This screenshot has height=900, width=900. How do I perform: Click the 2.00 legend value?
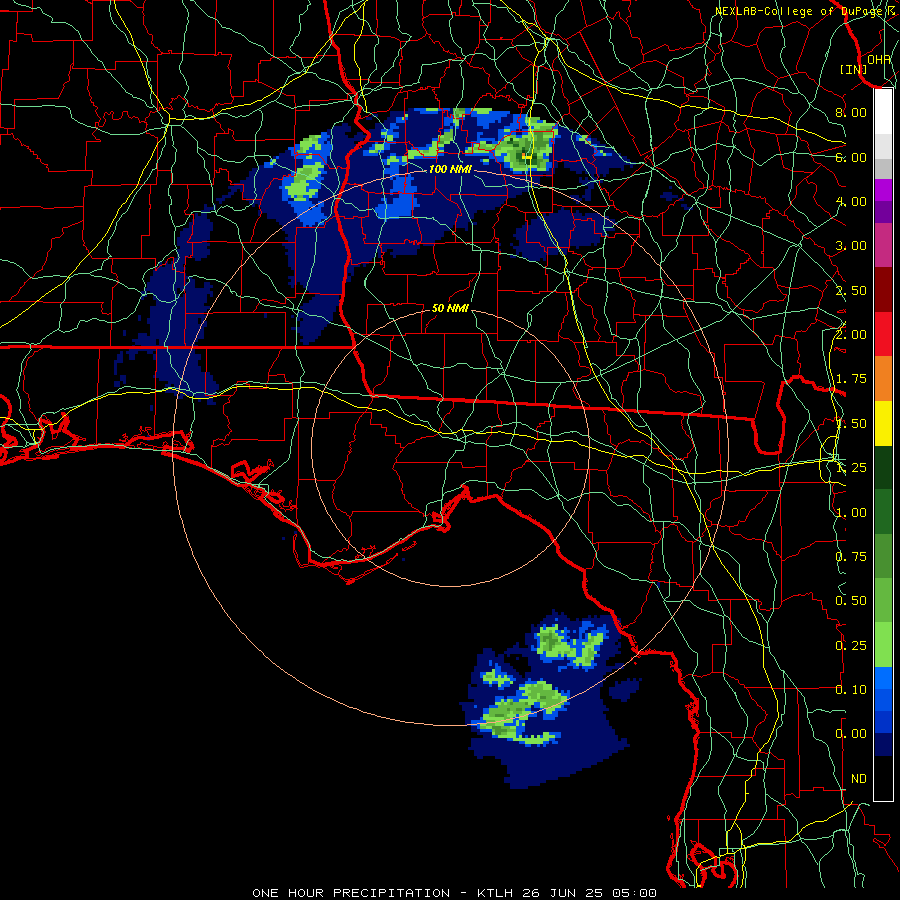pyautogui.click(x=851, y=335)
